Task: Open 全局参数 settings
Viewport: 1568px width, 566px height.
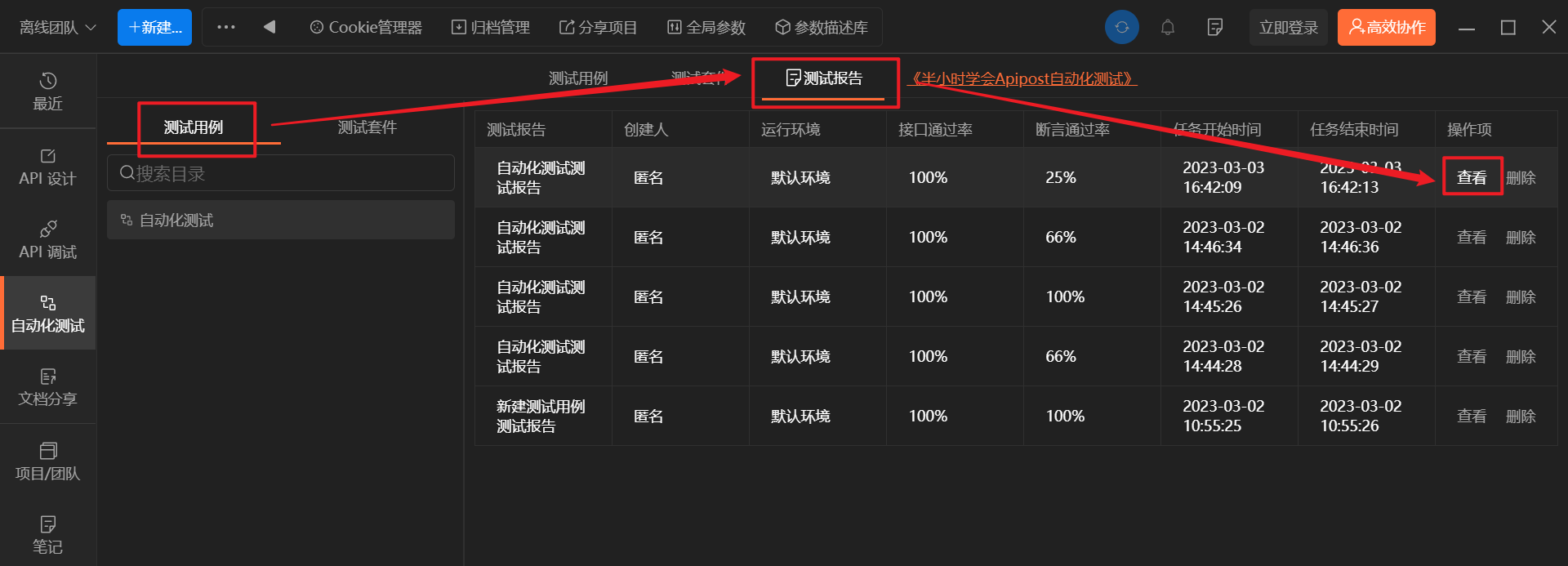Action: 706,28
